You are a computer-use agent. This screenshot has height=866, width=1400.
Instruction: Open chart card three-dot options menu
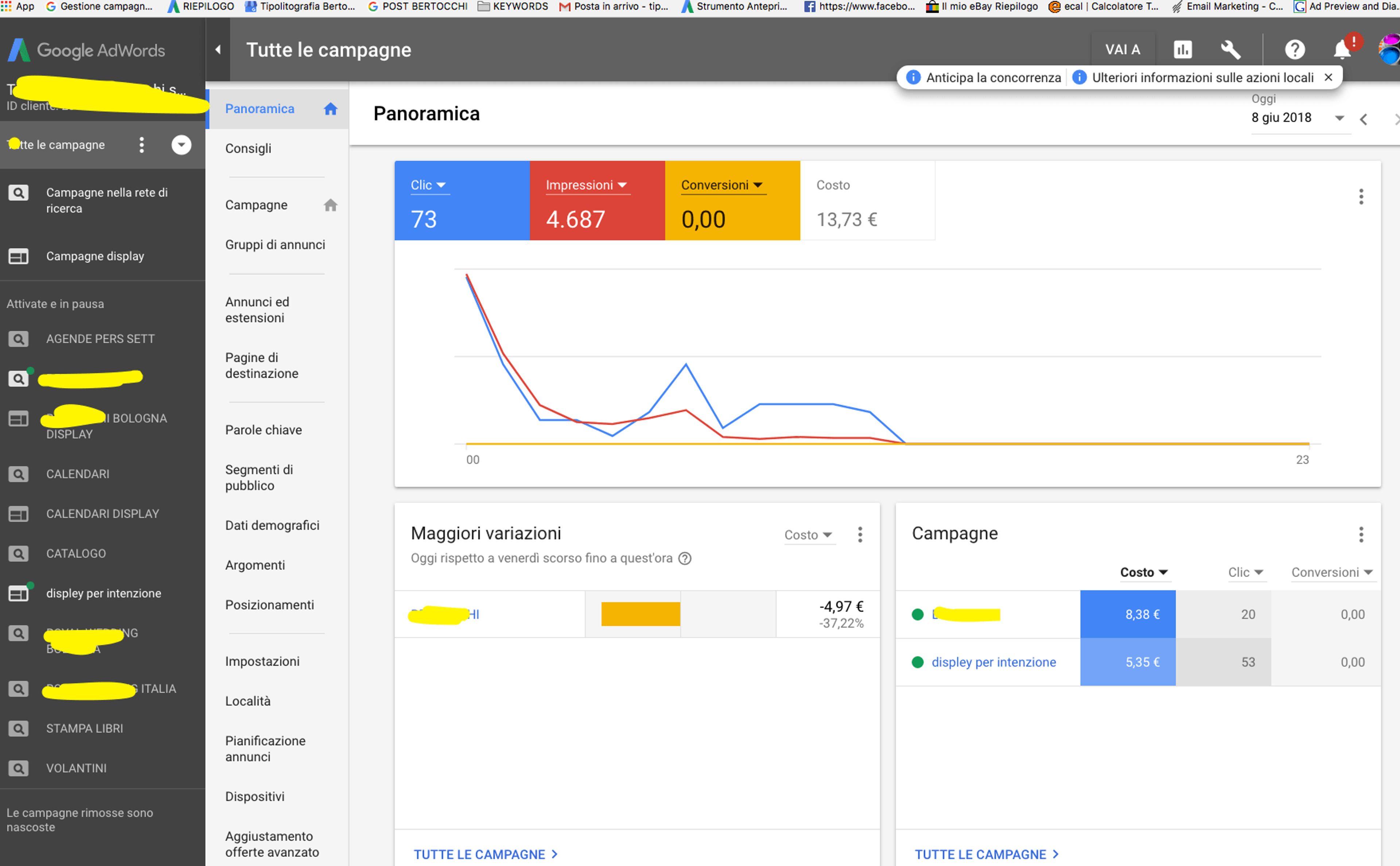(x=1361, y=196)
